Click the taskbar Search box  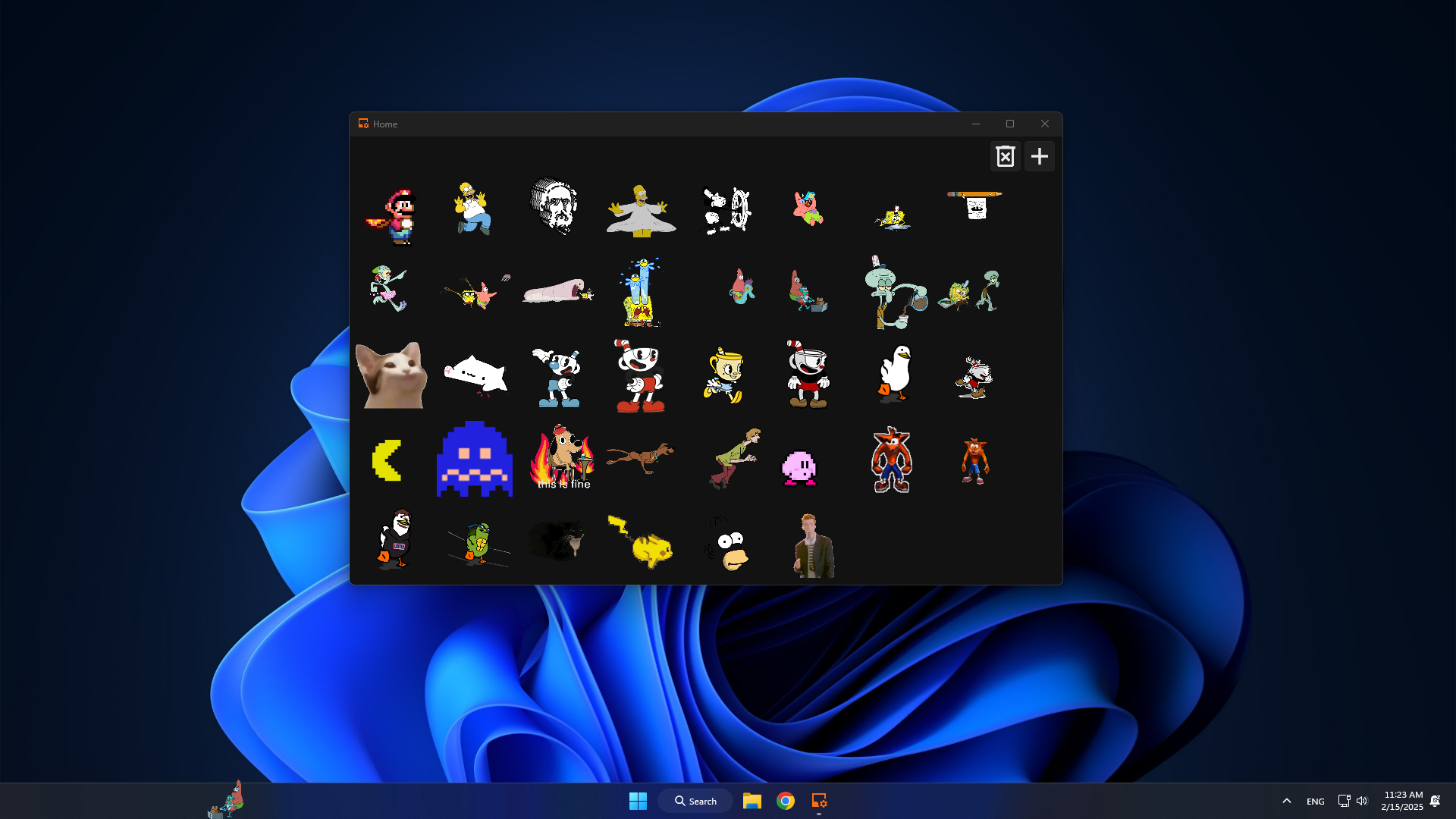pos(695,801)
